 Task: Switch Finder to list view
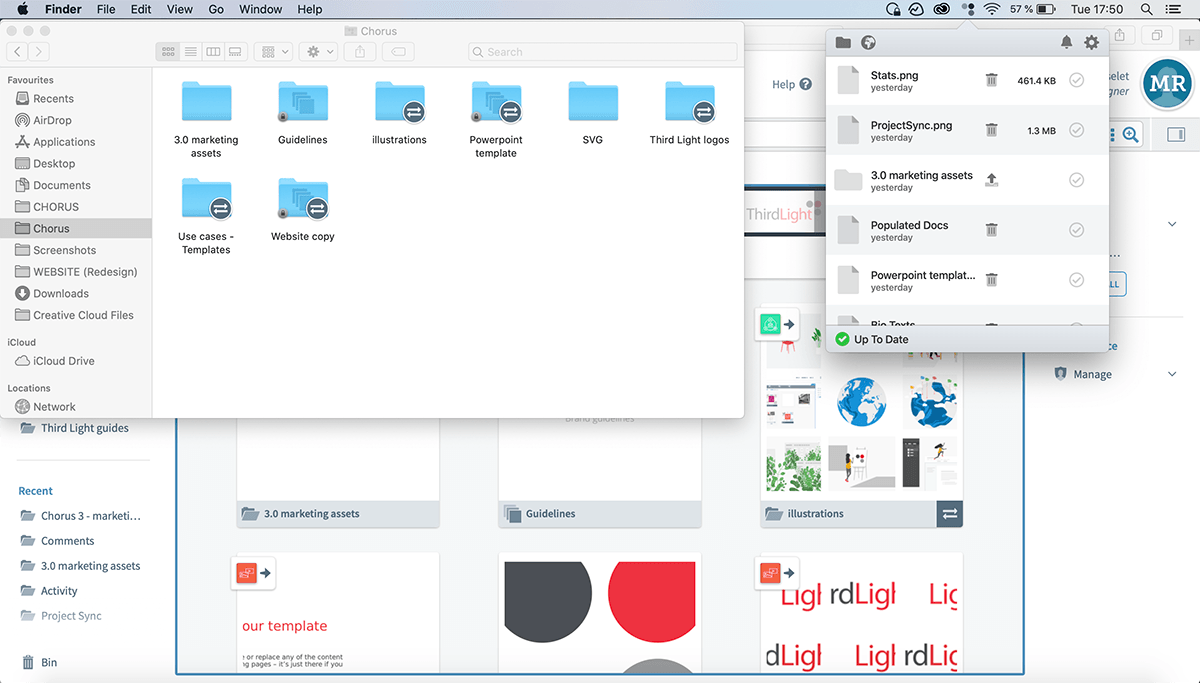pos(191,51)
